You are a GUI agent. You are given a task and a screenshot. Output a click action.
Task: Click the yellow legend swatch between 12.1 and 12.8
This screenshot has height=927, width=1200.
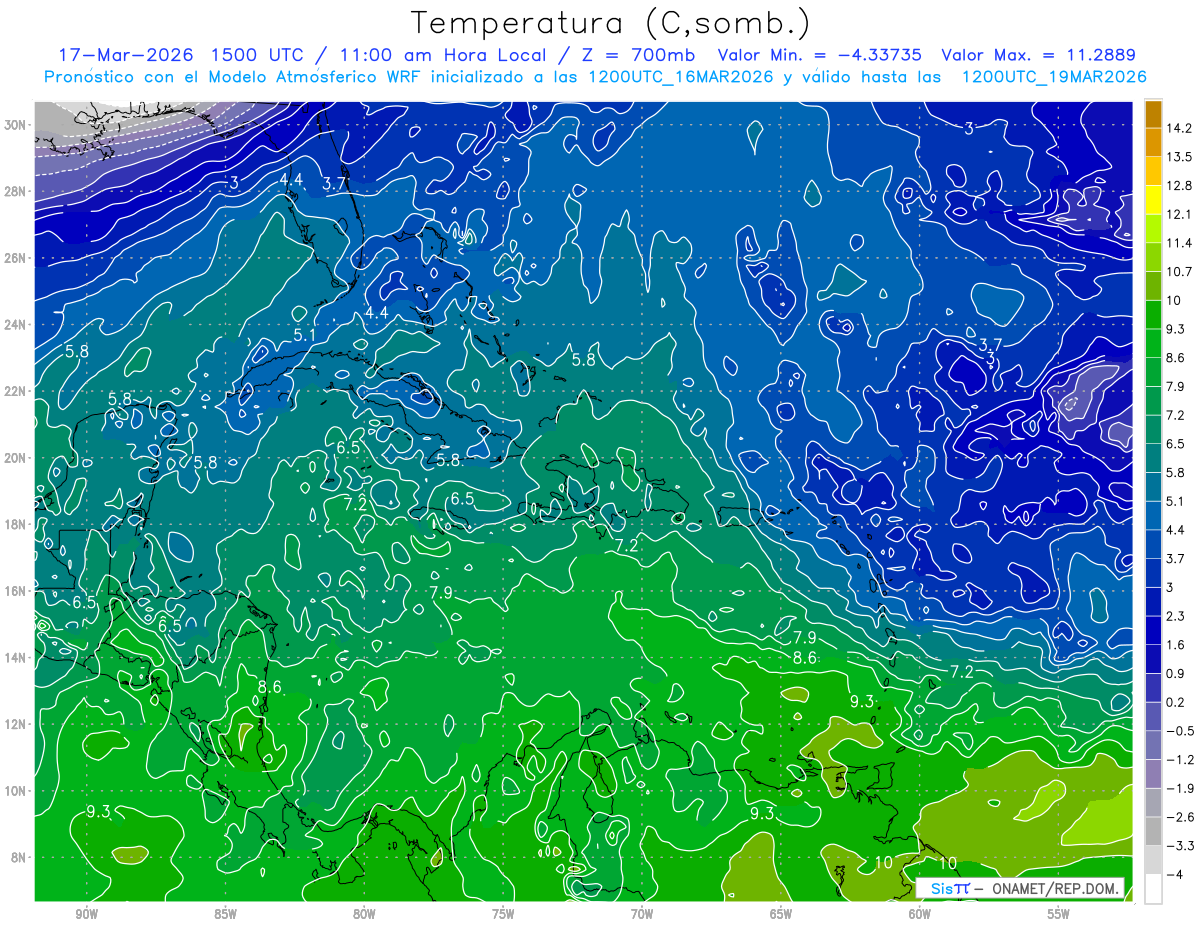1153,200
